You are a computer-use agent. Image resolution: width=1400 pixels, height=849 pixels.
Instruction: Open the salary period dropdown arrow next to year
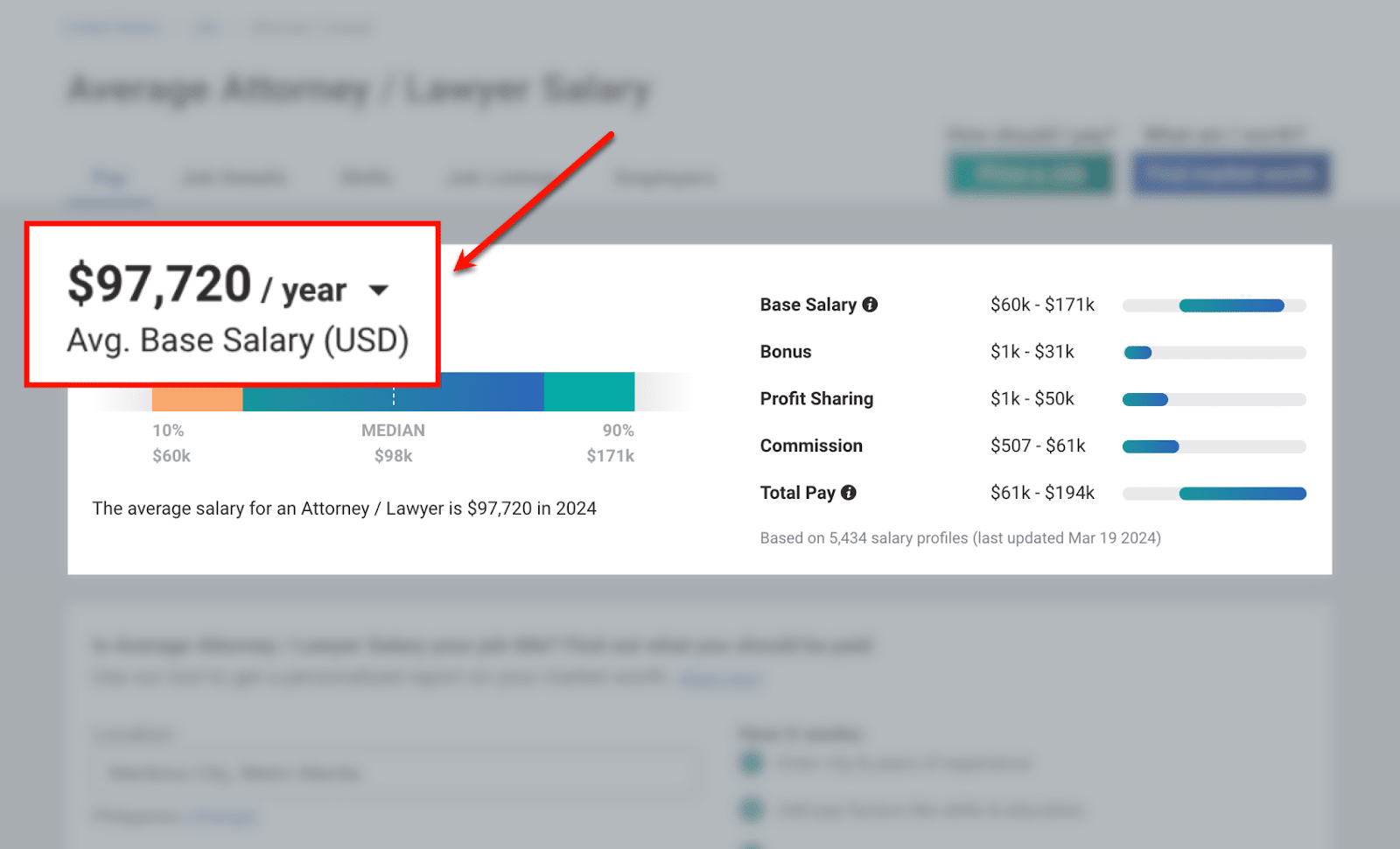click(x=378, y=290)
